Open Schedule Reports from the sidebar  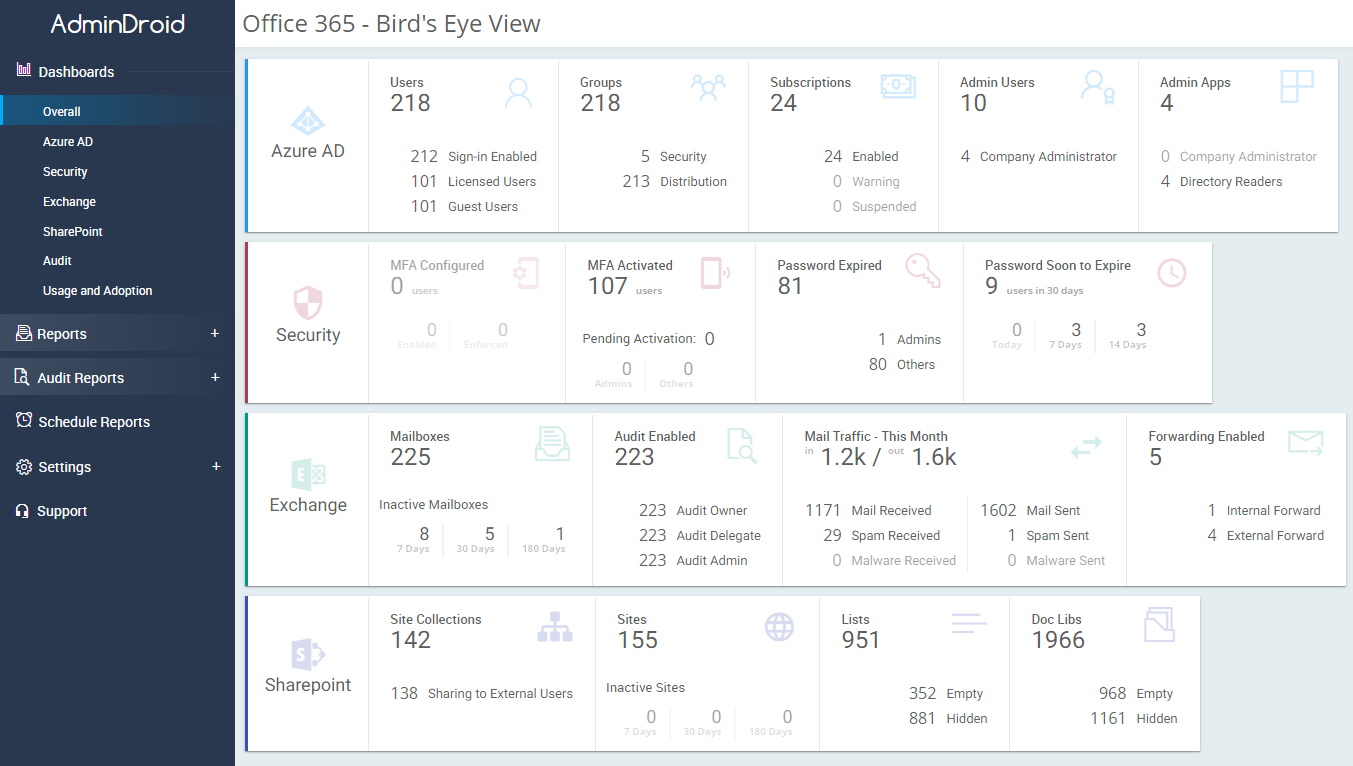tap(93, 422)
